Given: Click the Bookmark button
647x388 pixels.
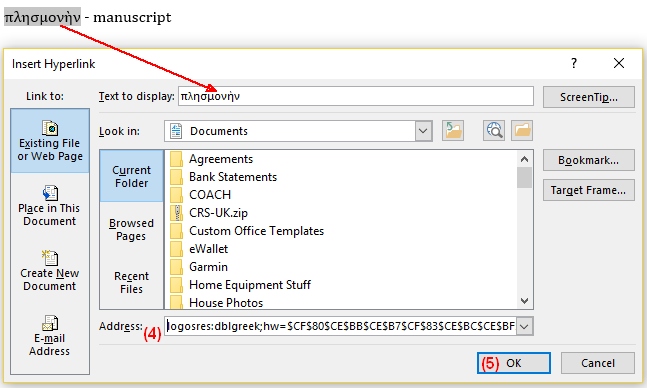Looking at the screenshot, I should click(589, 160).
